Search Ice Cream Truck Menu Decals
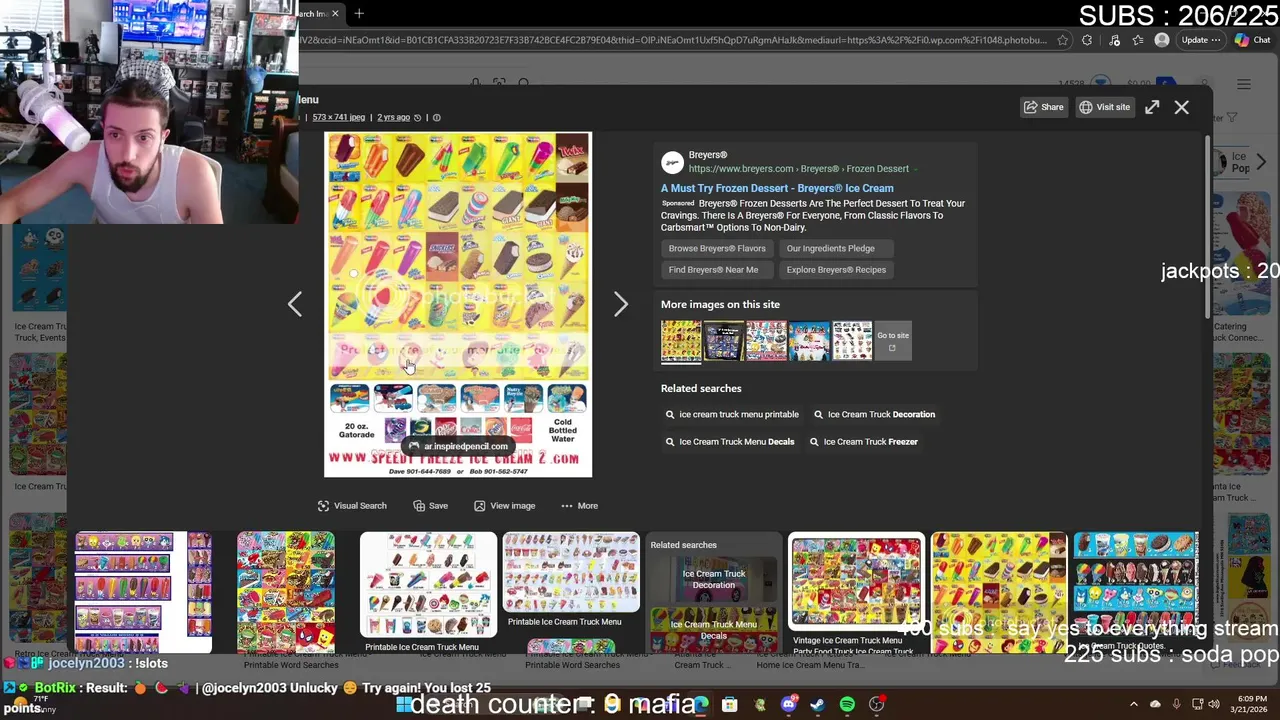1280x720 pixels. click(x=730, y=442)
